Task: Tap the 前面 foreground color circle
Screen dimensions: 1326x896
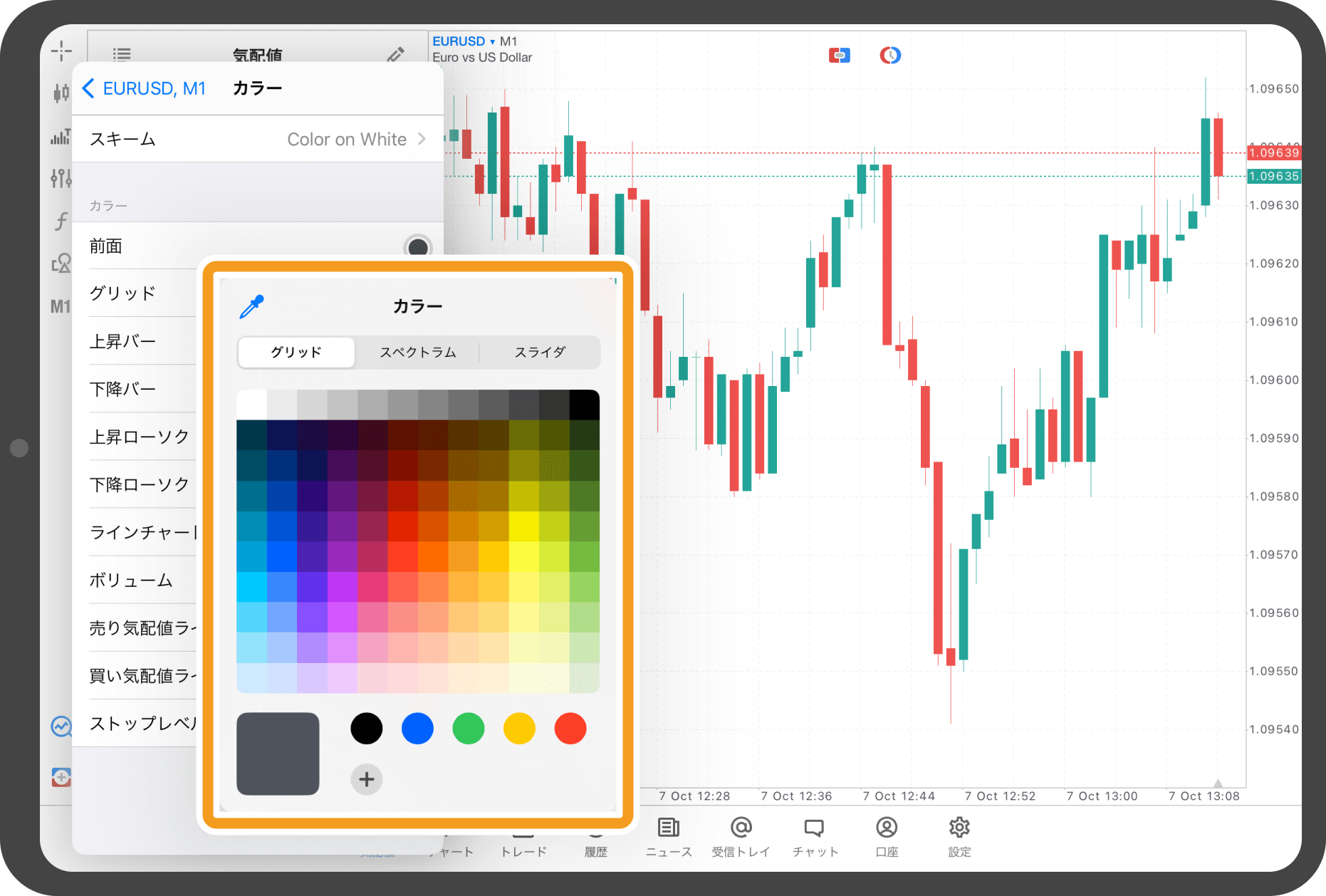Action: coord(418,247)
